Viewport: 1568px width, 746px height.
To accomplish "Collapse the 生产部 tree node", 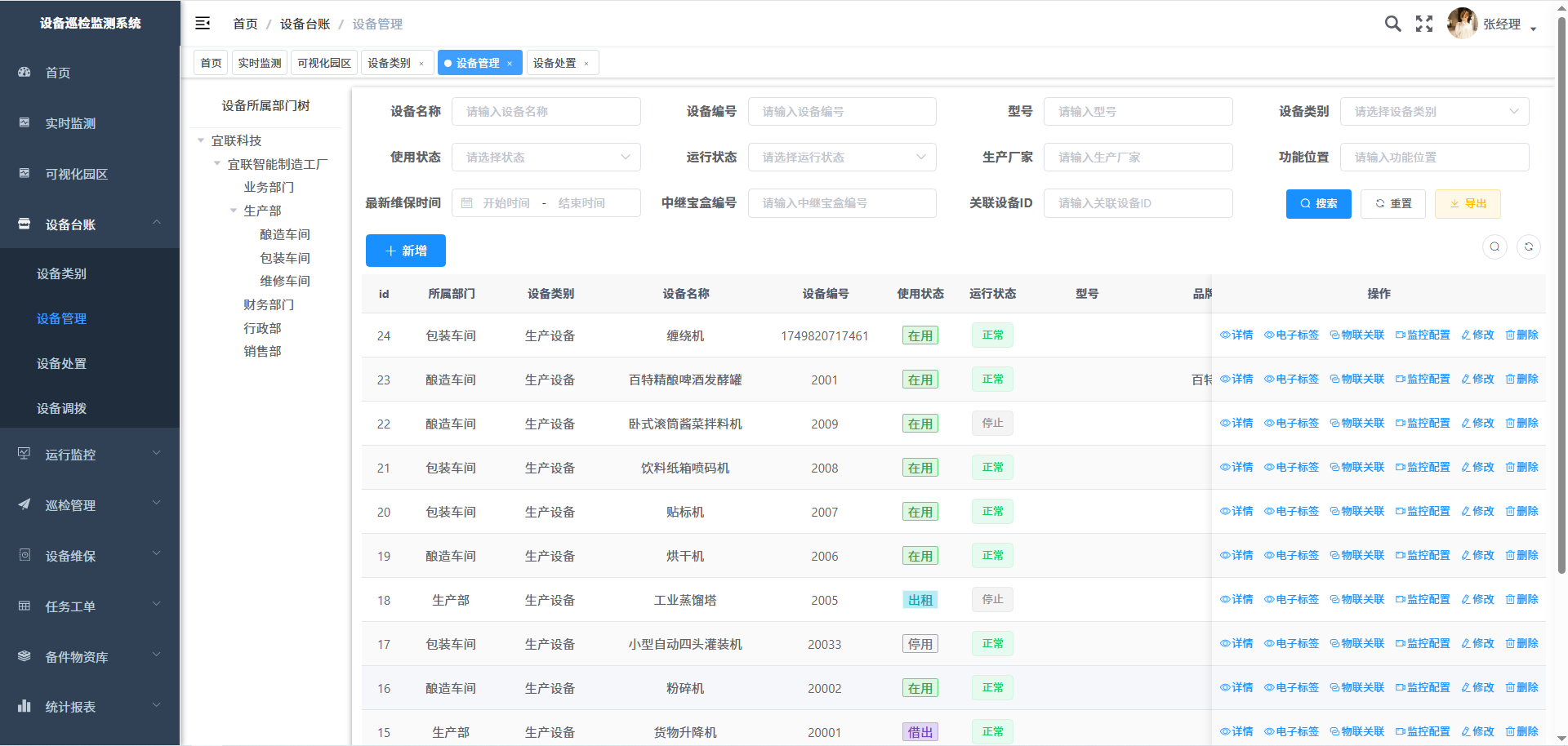I will (234, 211).
